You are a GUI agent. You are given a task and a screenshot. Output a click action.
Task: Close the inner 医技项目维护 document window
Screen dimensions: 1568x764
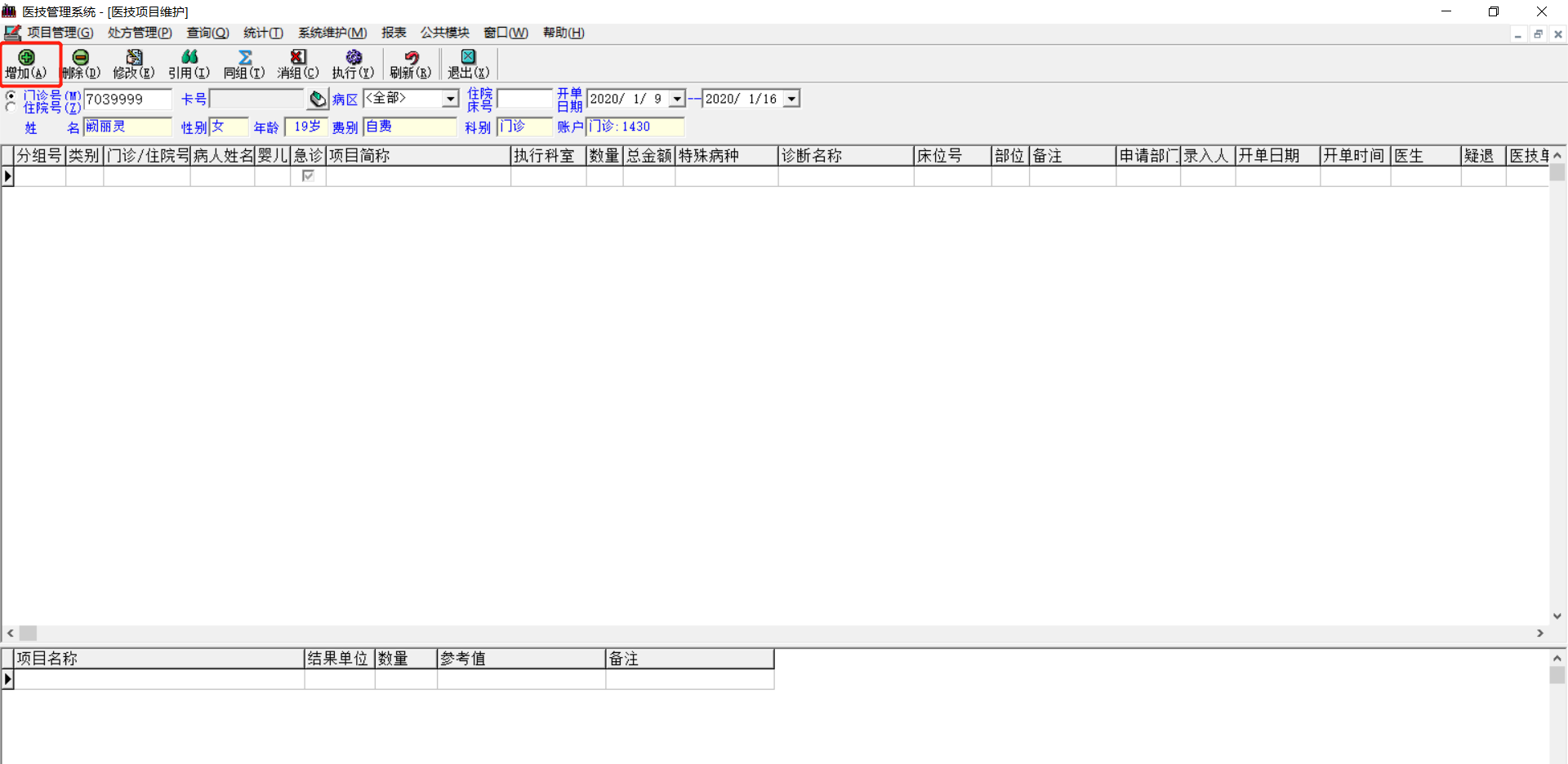pyautogui.click(x=1557, y=34)
